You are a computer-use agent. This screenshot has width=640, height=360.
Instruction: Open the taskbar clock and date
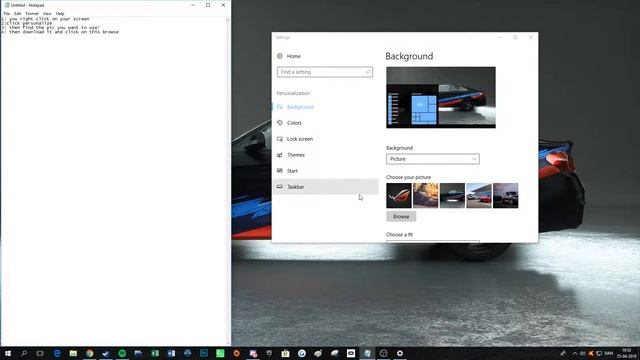627,353
